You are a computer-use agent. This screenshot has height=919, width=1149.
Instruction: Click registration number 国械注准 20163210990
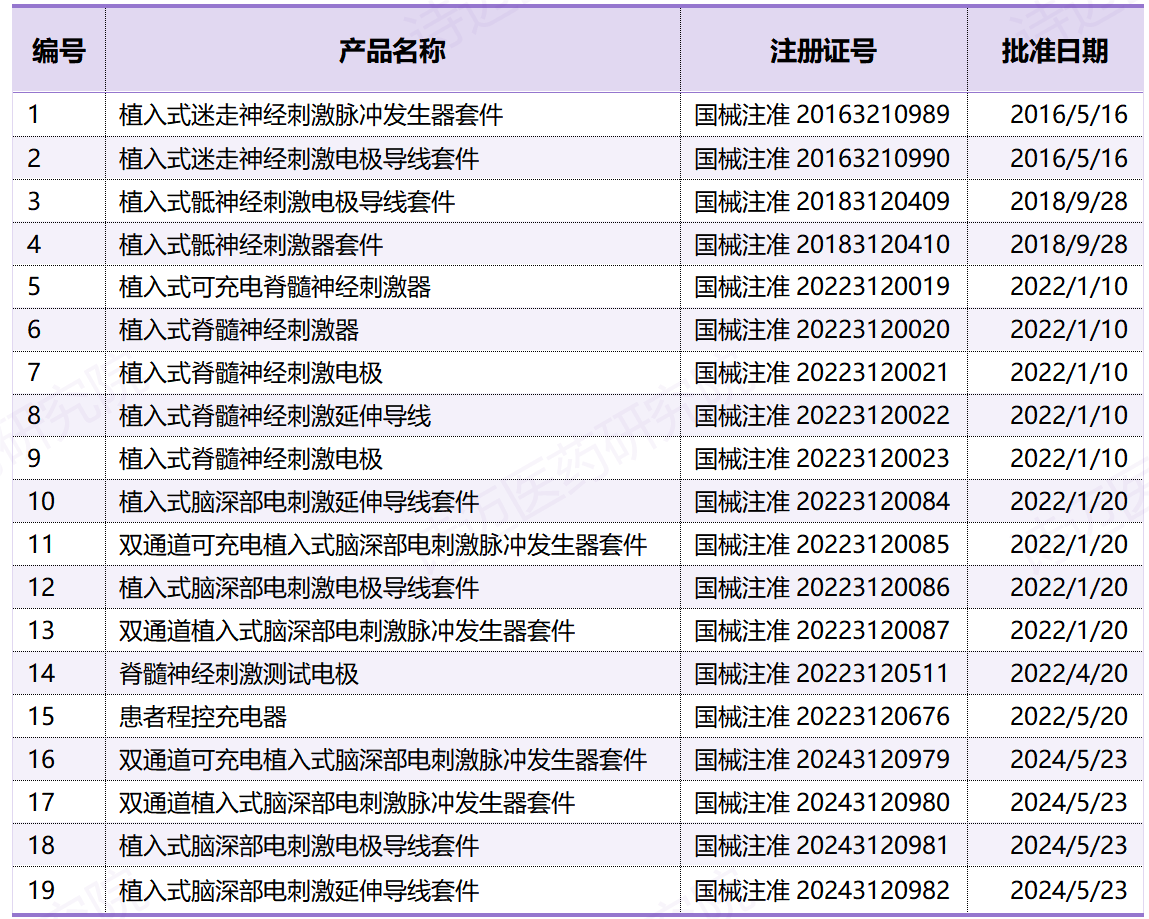coord(823,158)
